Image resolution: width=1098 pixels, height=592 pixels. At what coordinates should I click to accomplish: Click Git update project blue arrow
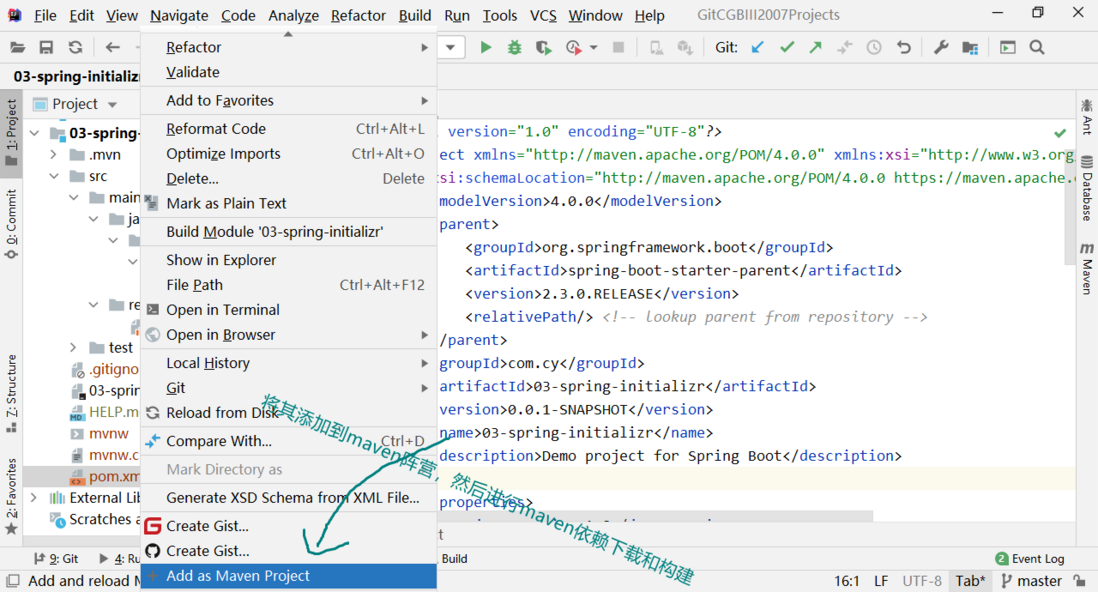pyautogui.click(x=758, y=48)
